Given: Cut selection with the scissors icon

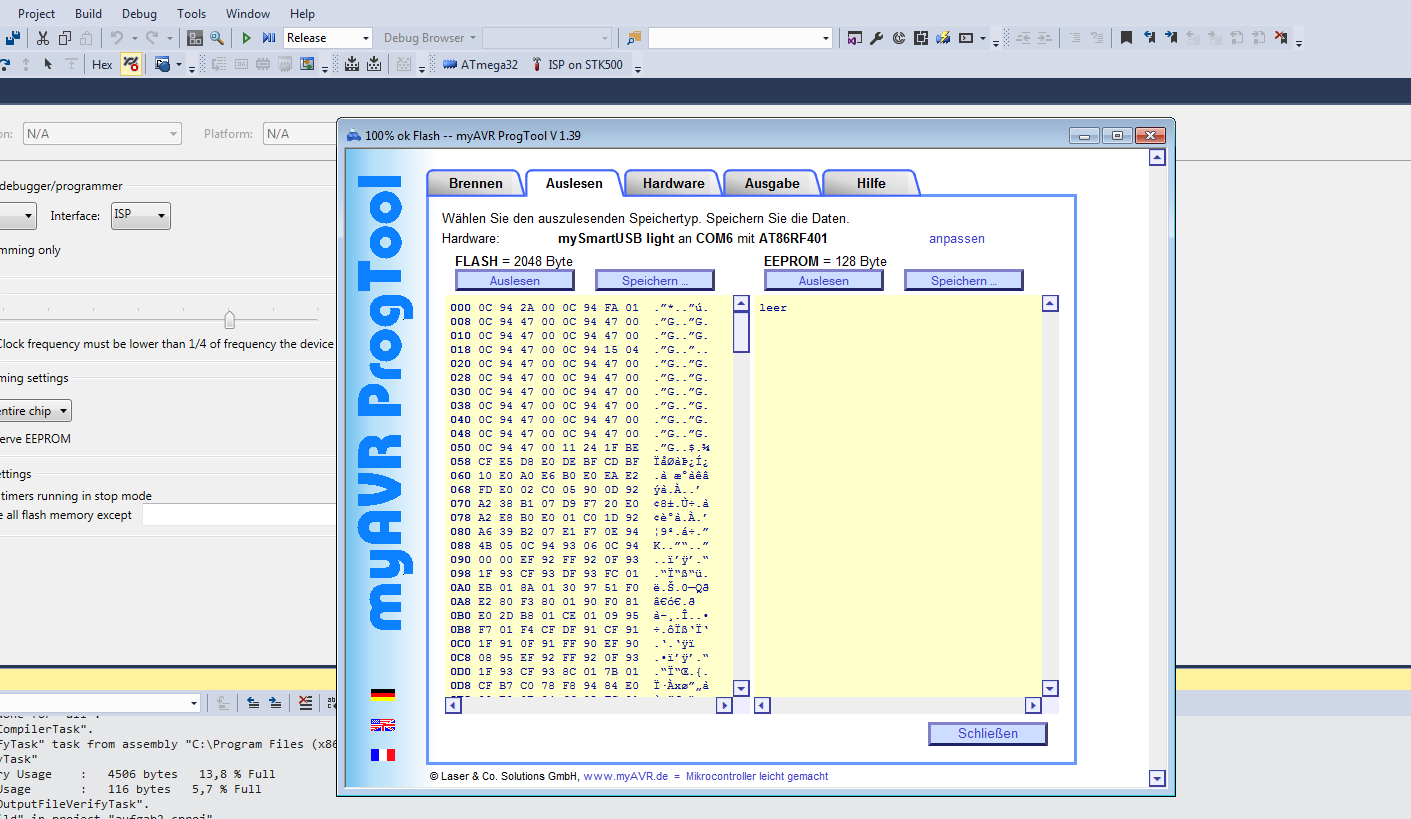Looking at the screenshot, I should click(x=43, y=38).
